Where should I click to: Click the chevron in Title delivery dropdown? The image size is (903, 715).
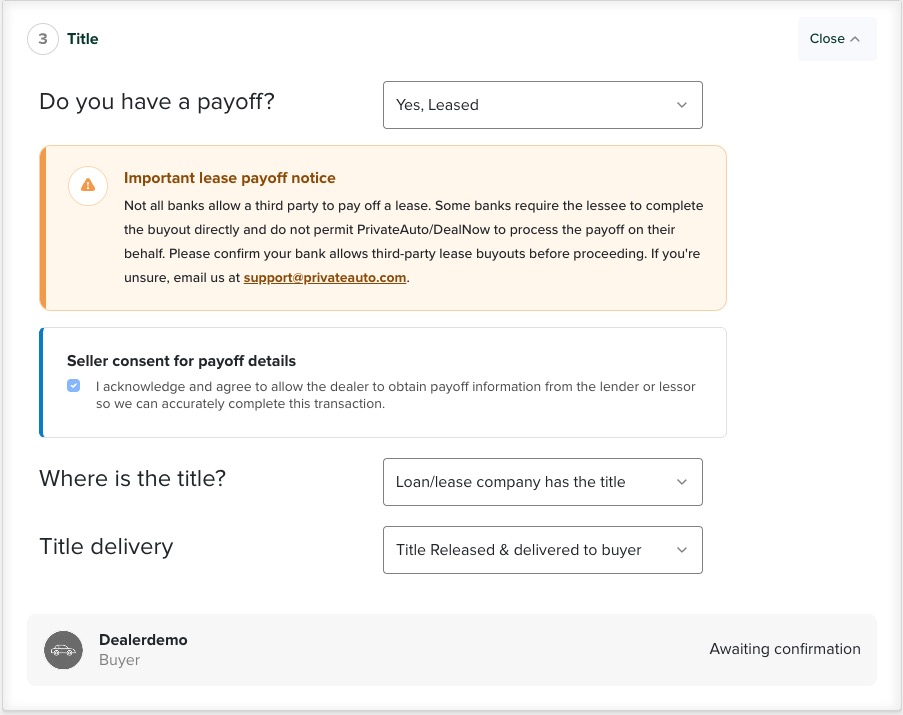point(681,550)
